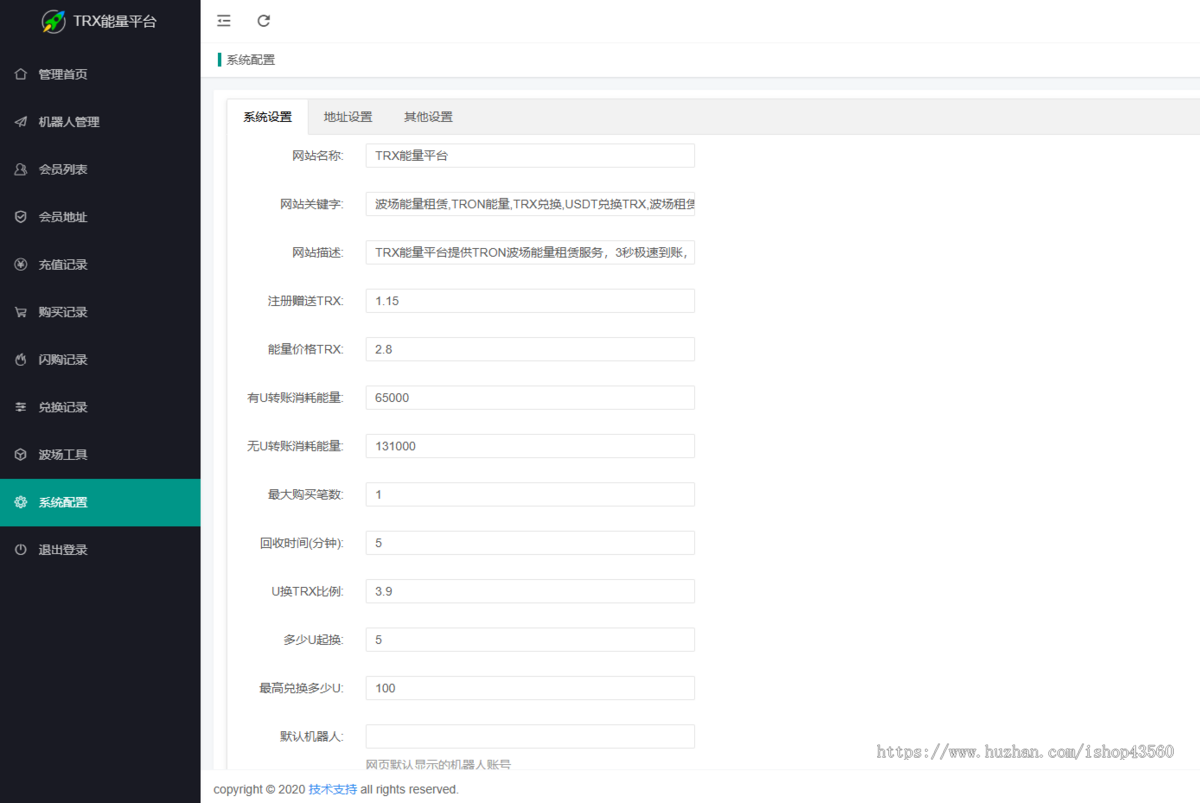Open 充值记录 menu entry
The image size is (1200, 803).
(100, 264)
